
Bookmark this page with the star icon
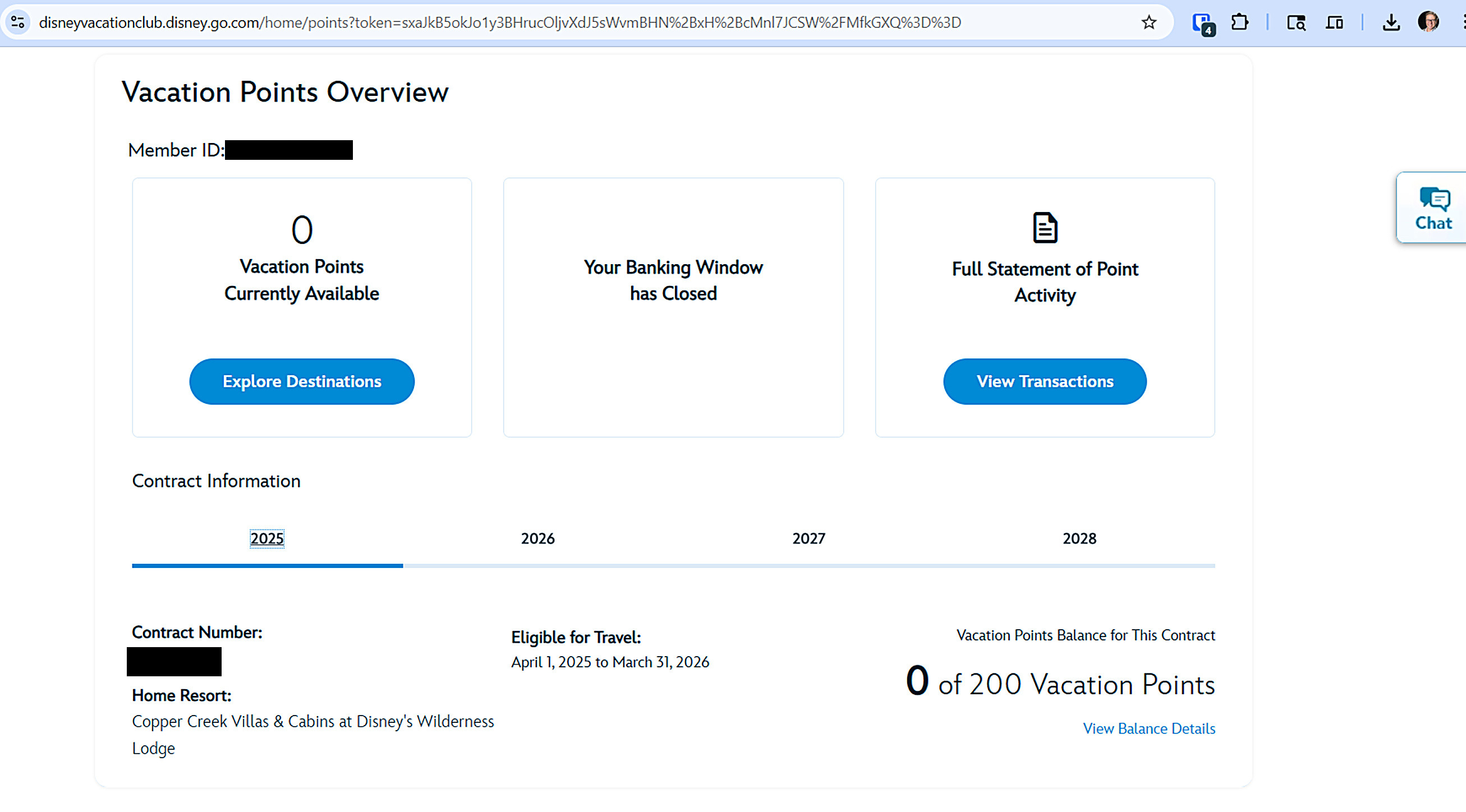tap(1148, 22)
